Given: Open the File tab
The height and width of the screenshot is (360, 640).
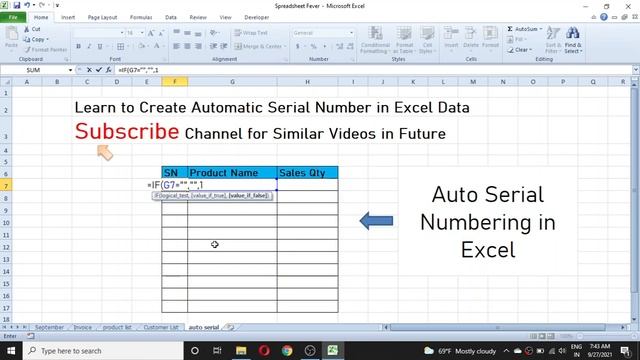Looking at the screenshot, I should click(13, 17).
